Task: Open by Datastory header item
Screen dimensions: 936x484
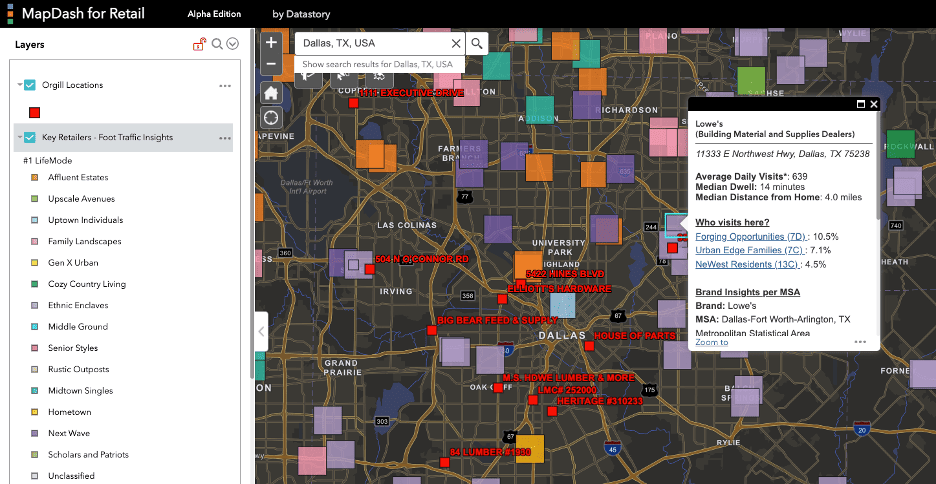Action: pyautogui.click(x=301, y=14)
